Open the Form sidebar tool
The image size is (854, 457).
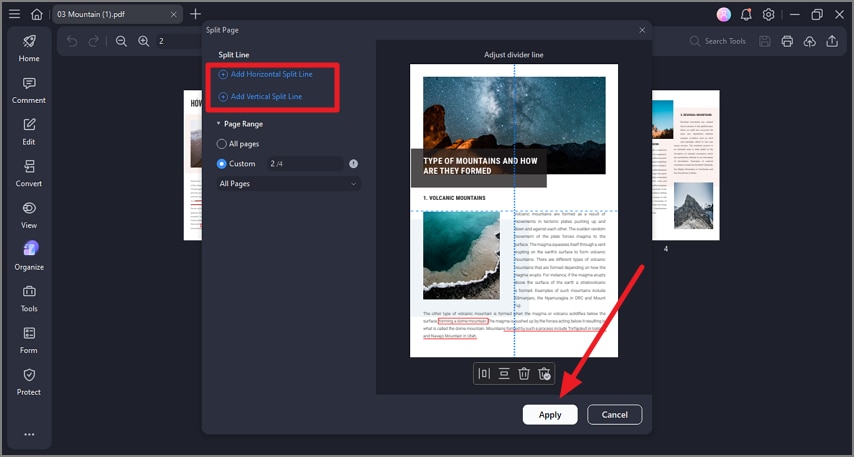29,340
